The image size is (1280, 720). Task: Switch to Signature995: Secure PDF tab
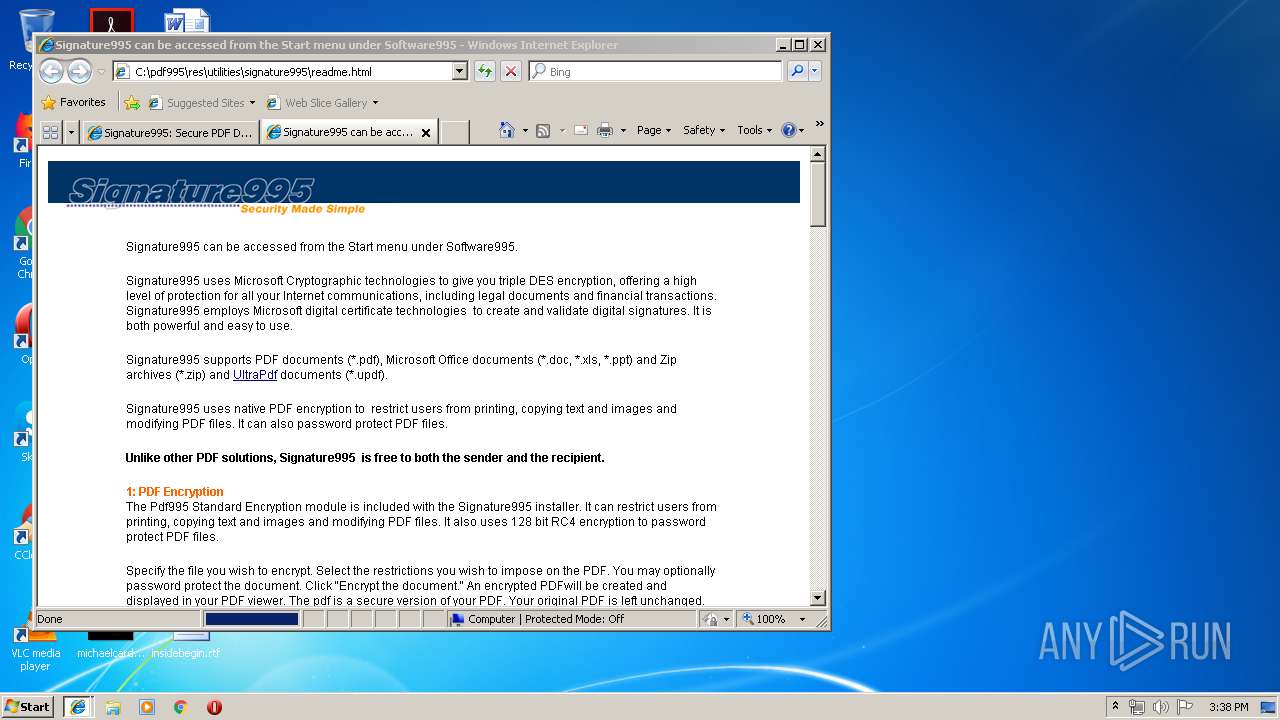[170, 132]
